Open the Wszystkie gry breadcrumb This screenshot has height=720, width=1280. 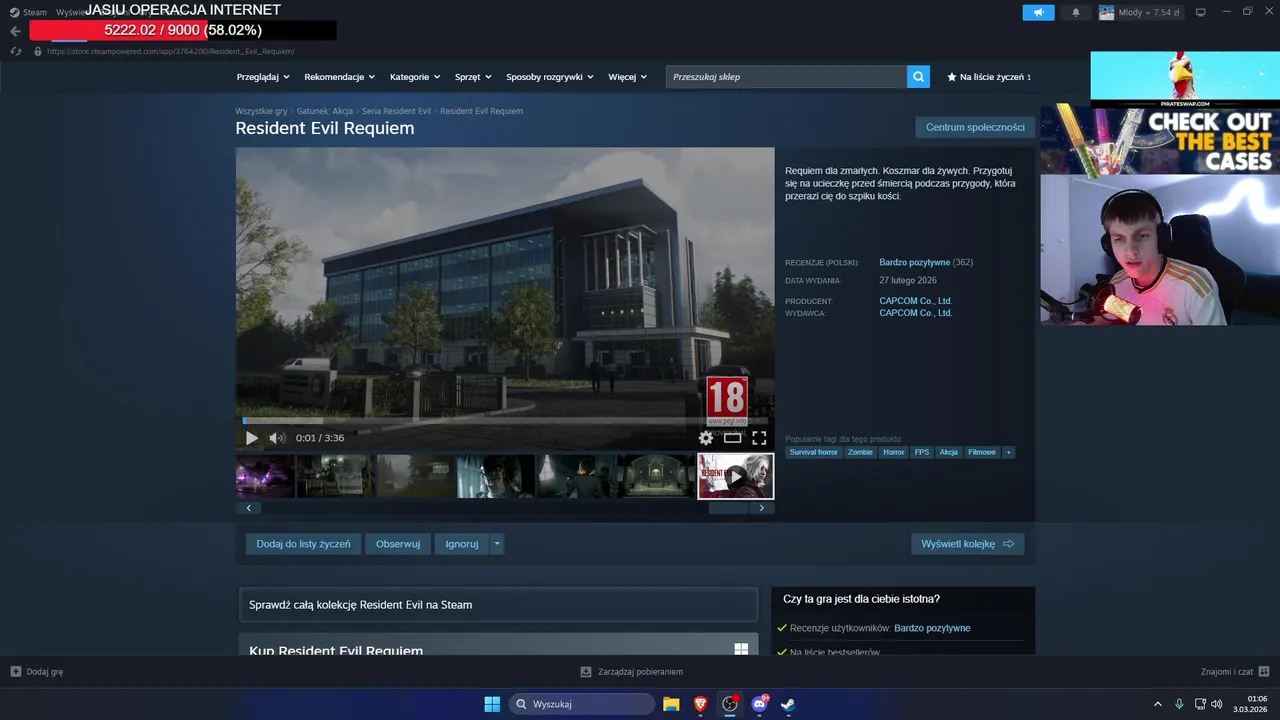[x=261, y=111]
